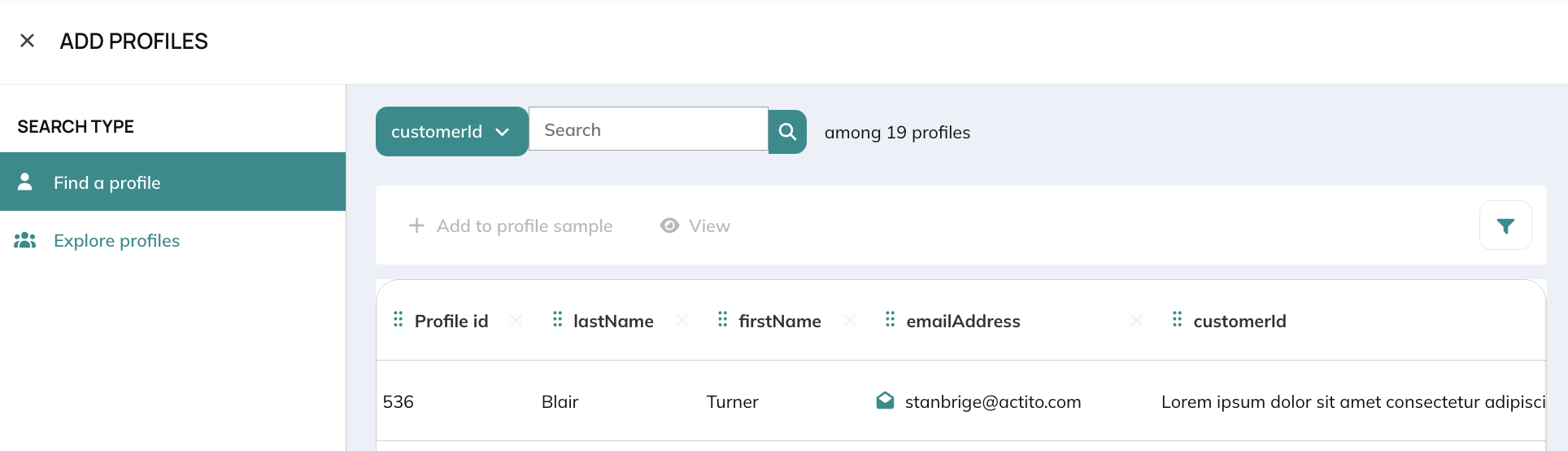Viewport: 1568px width, 451px height.
Task: Click the Find a profile person icon
Action: [x=25, y=182]
